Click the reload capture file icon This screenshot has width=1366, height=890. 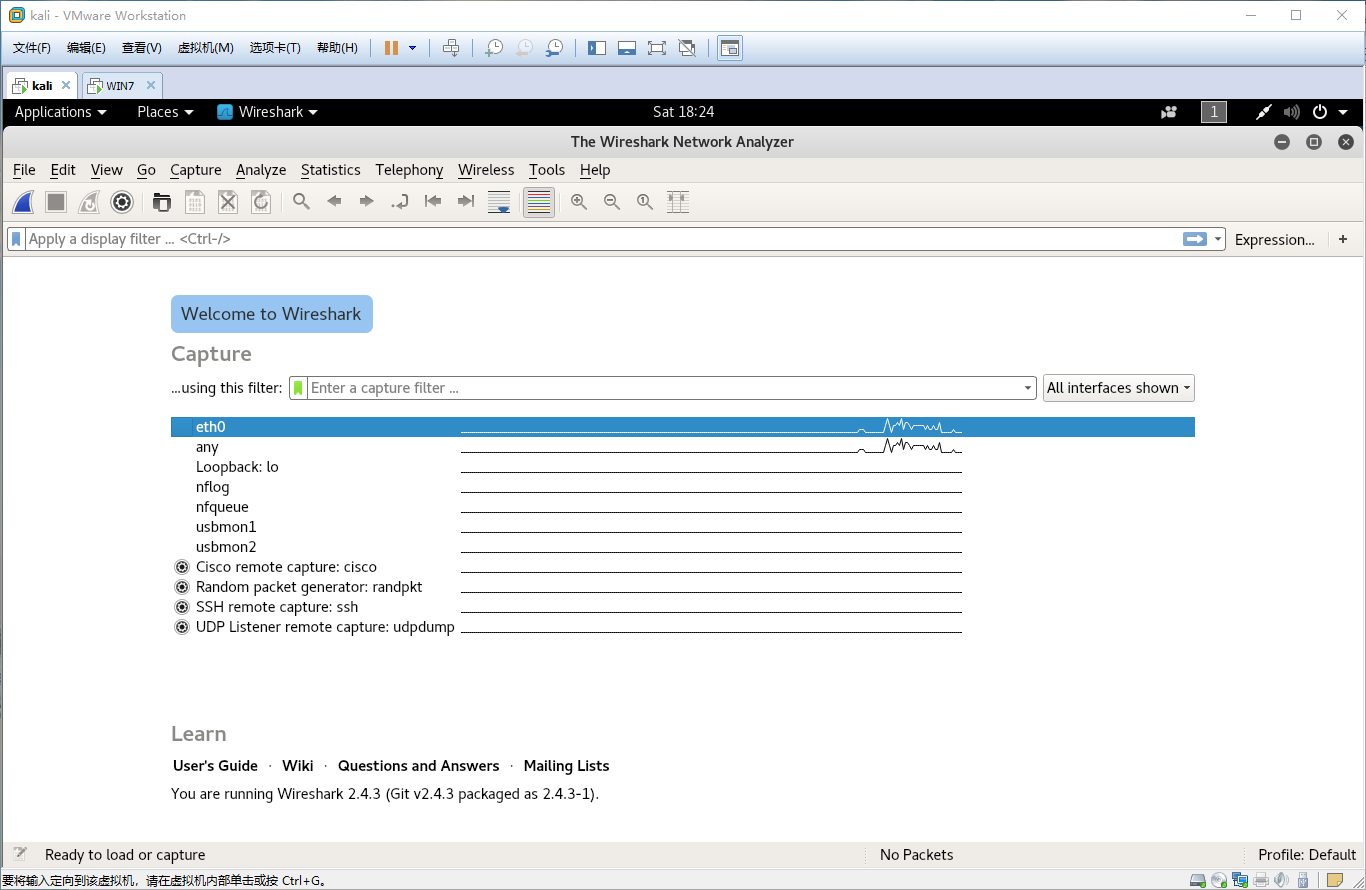[261, 202]
